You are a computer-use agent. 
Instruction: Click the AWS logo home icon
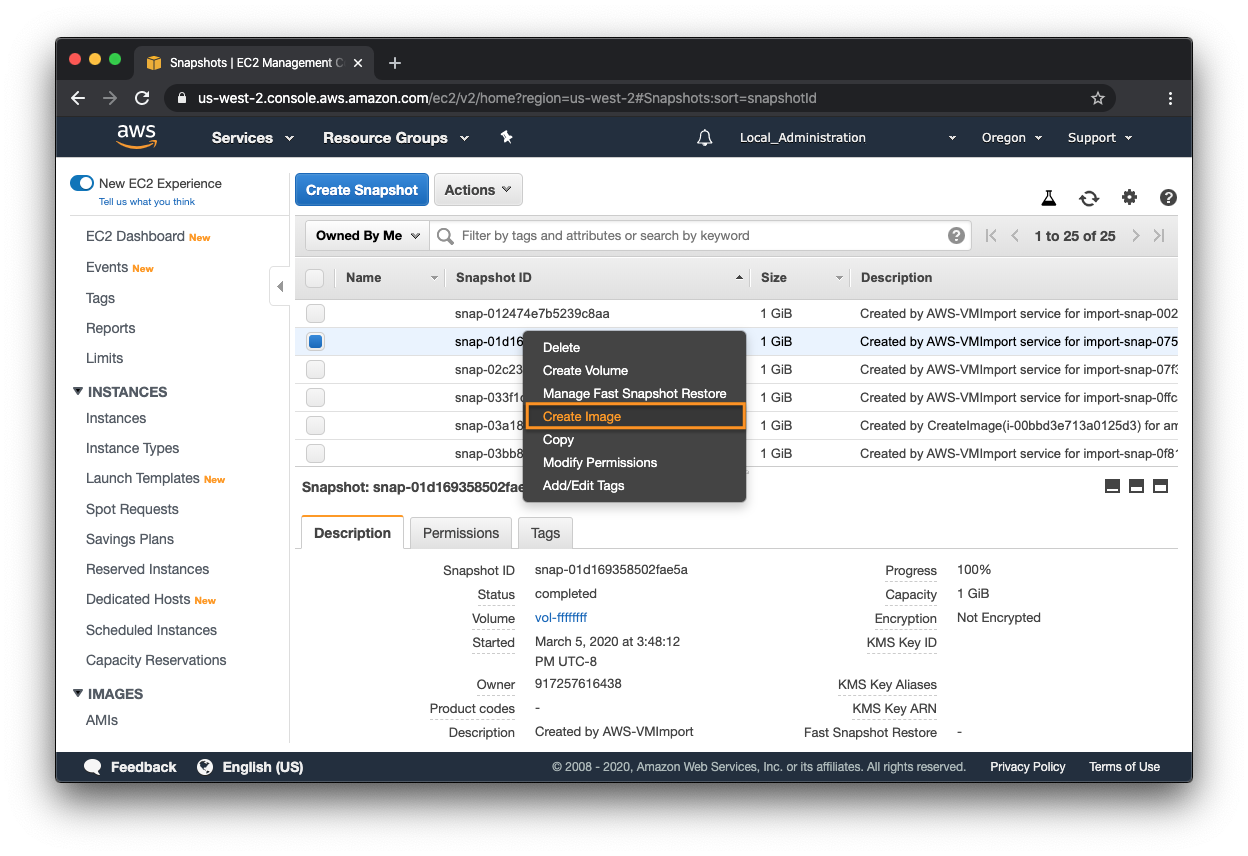coord(137,137)
